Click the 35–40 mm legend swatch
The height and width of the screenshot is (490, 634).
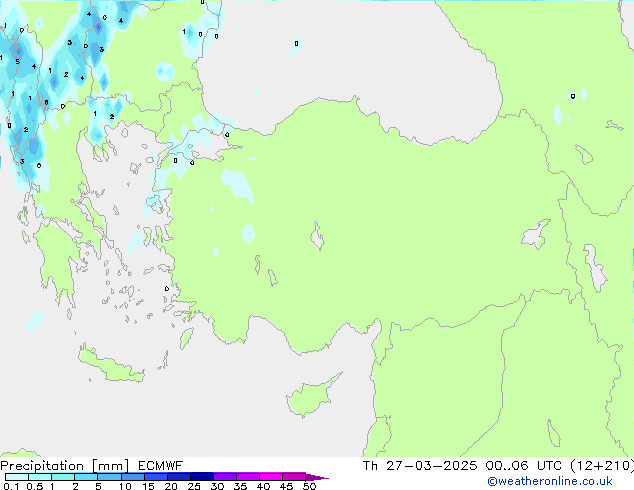click(x=248, y=477)
